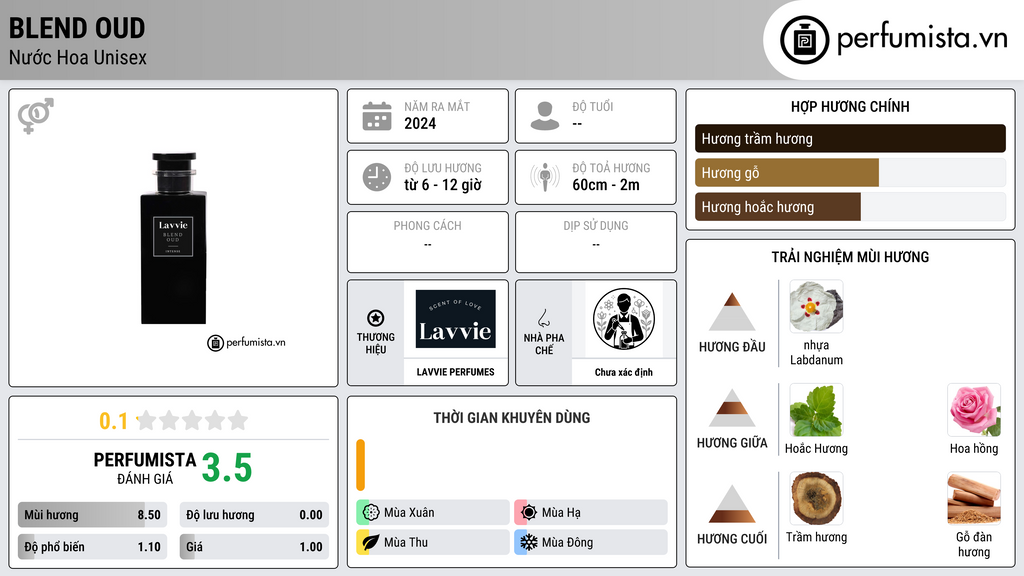Image resolution: width=1024 pixels, height=576 pixels.
Task: Click the nhựa Labdanum note image
Action: pos(816,306)
